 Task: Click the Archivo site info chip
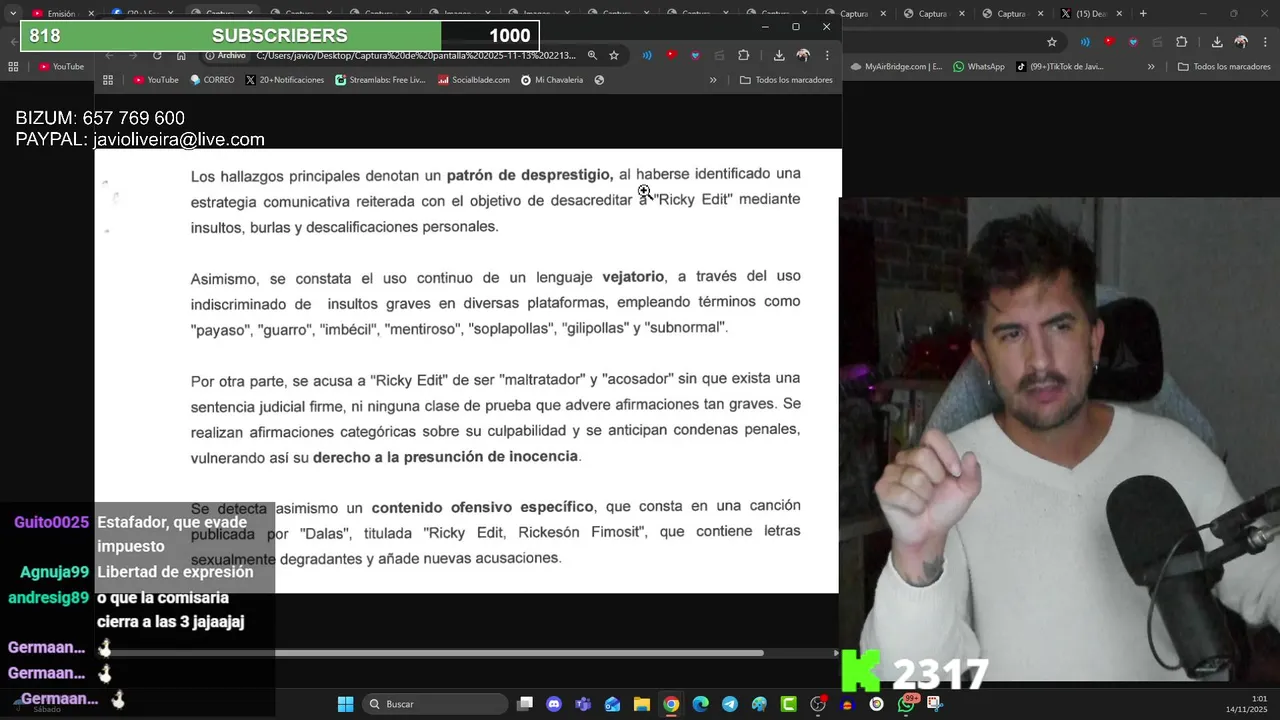pos(225,56)
